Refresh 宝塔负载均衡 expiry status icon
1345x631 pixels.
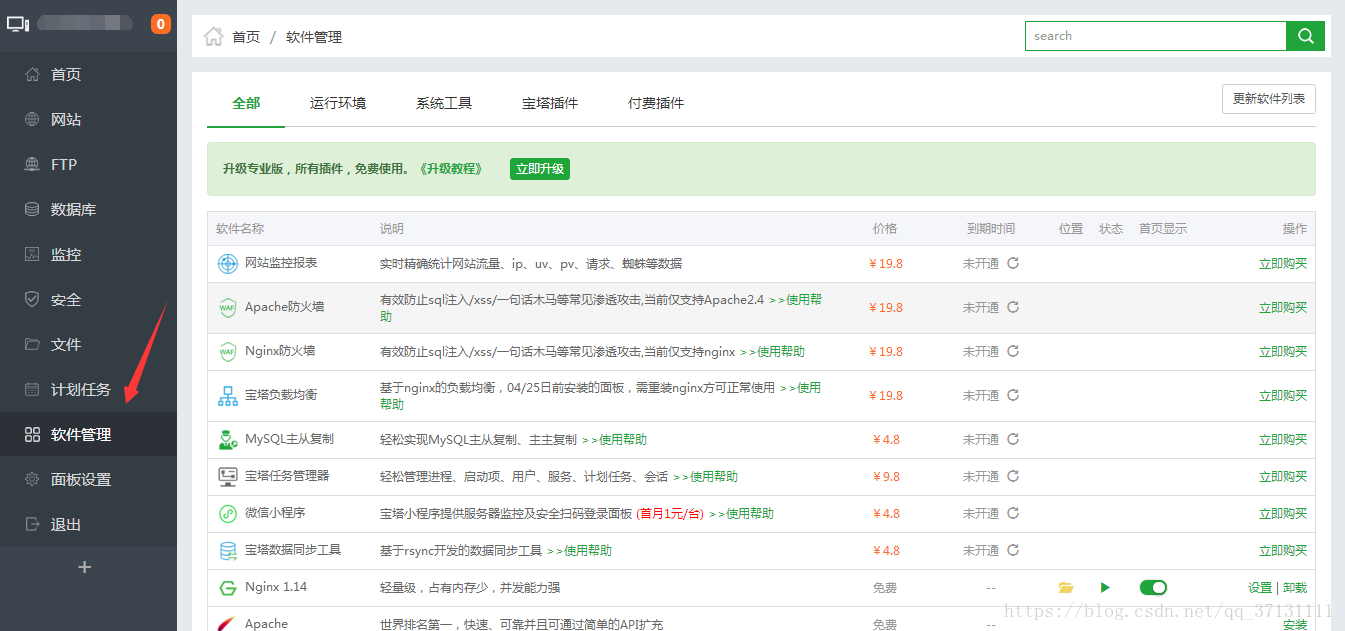coord(1013,395)
